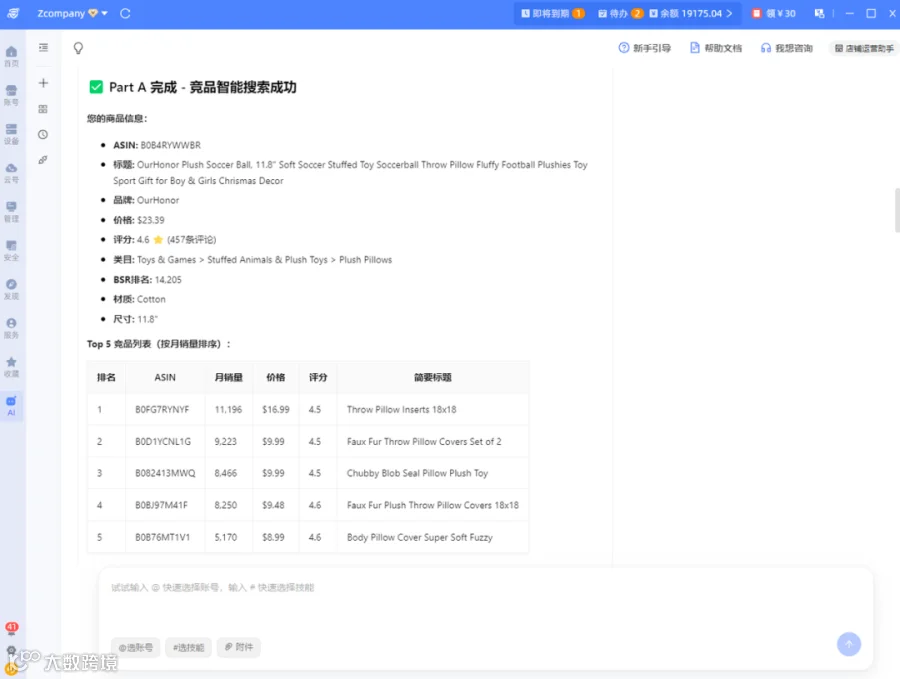Screen dimensions: 900x679
Task: Open the 服务 services sidebar item
Action: tap(11, 328)
